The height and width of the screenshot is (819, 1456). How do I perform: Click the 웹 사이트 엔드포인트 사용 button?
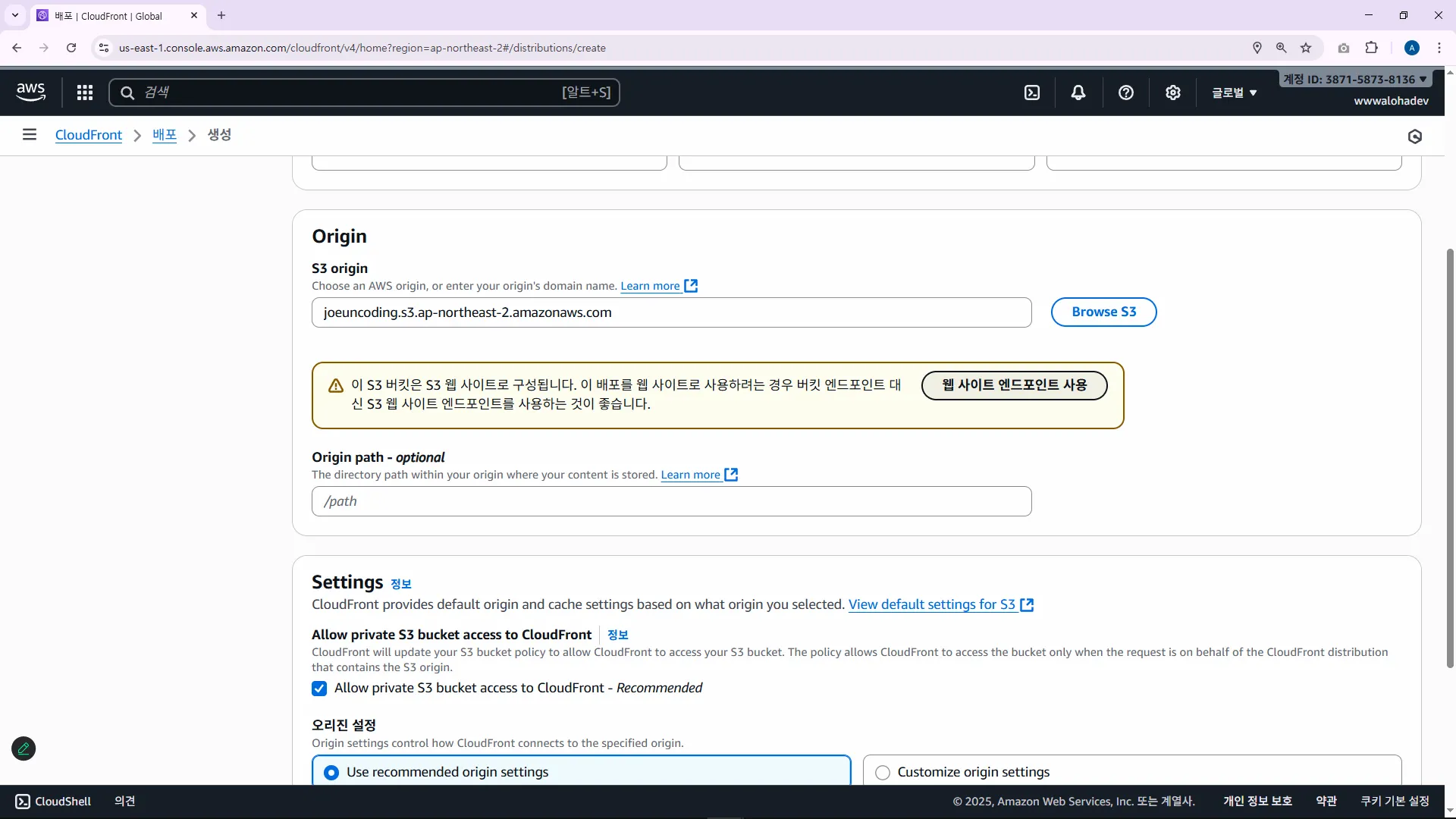click(1014, 385)
